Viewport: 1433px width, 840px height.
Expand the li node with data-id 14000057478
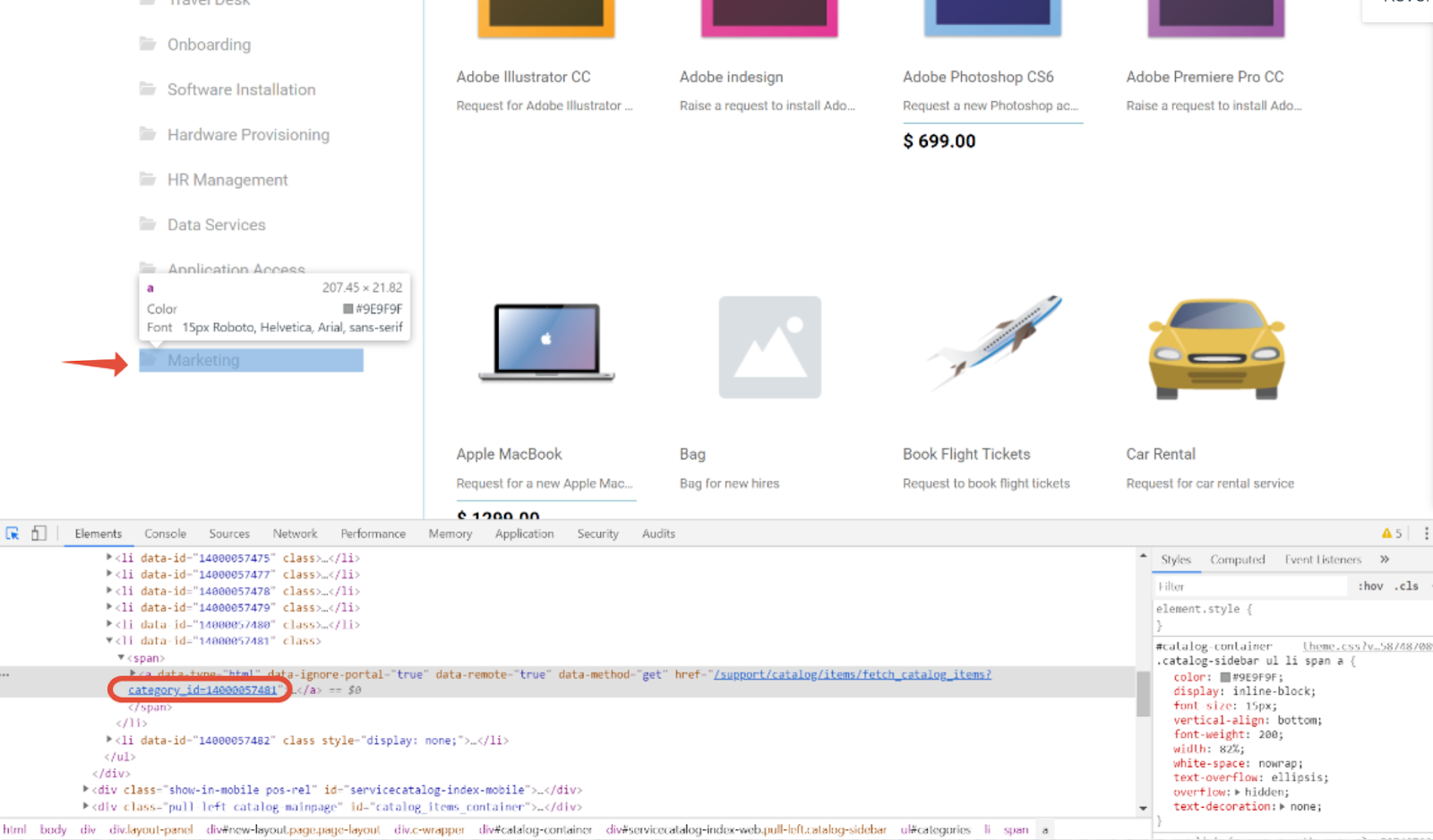(x=109, y=591)
